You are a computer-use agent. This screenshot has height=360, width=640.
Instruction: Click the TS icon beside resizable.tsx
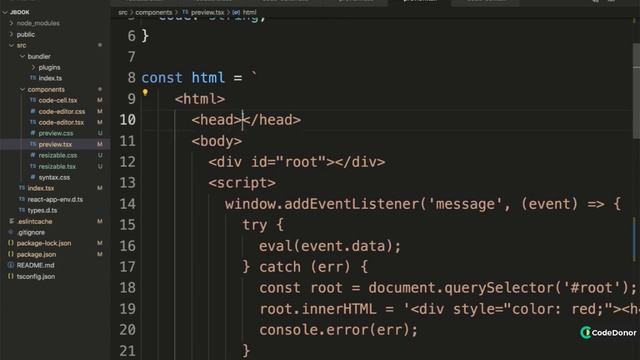coord(33,166)
